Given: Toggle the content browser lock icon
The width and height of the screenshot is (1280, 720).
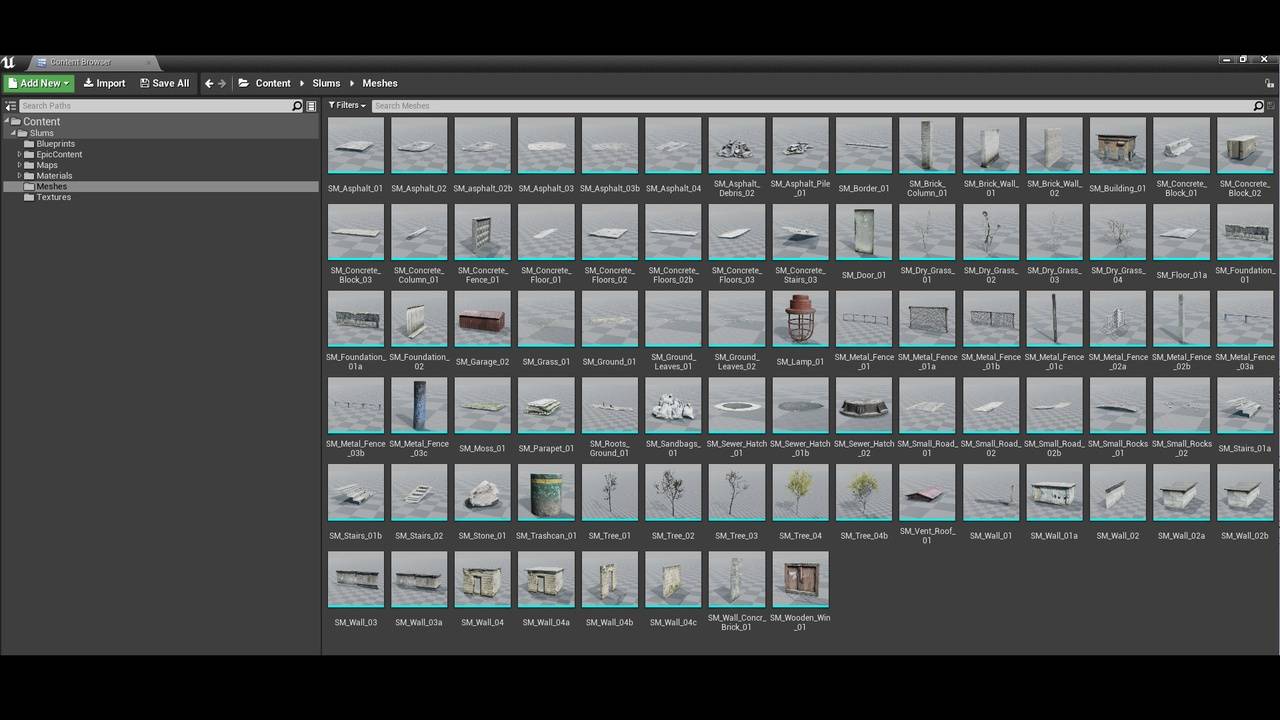Looking at the screenshot, I should point(1271,83).
